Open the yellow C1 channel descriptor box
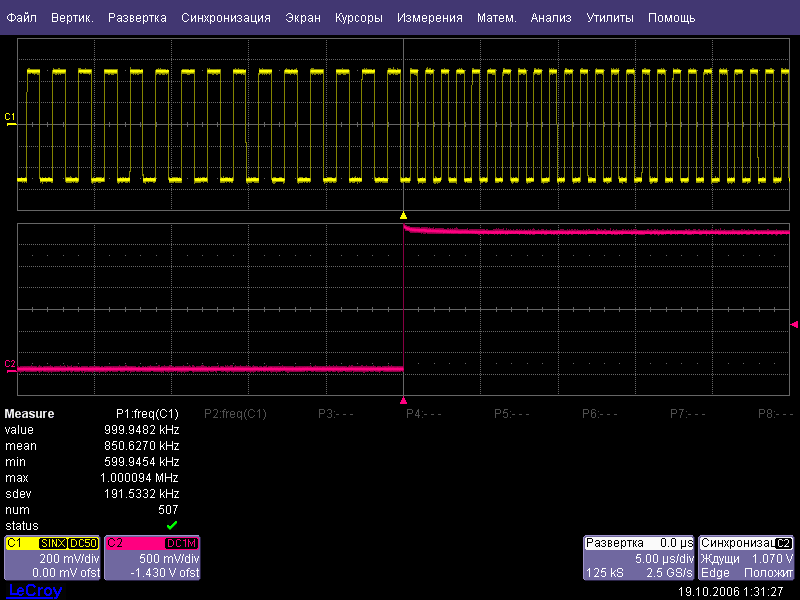 pyautogui.click(x=53, y=557)
